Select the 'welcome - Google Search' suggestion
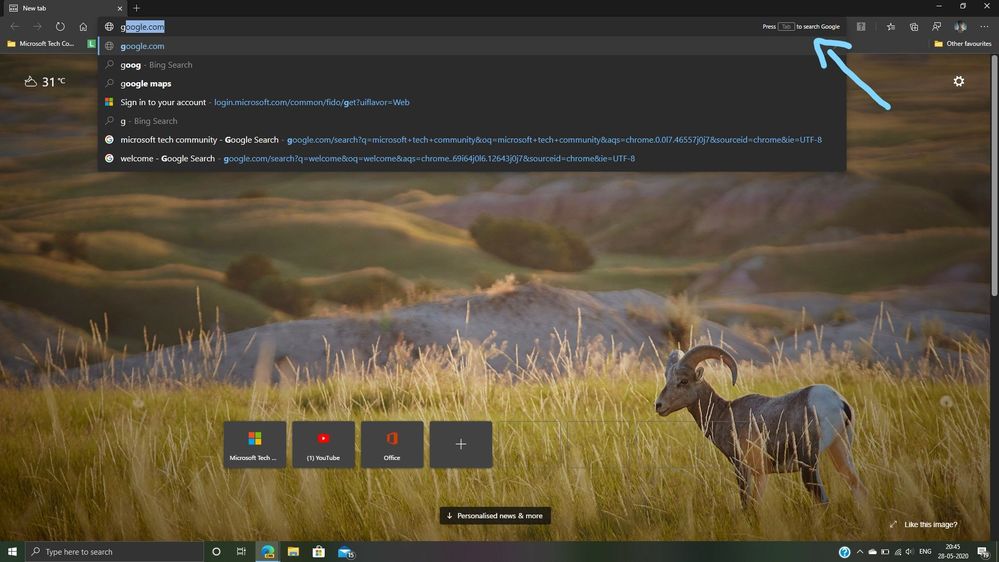The height and width of the screenshot is (562, 999). [x=472, y=158]
